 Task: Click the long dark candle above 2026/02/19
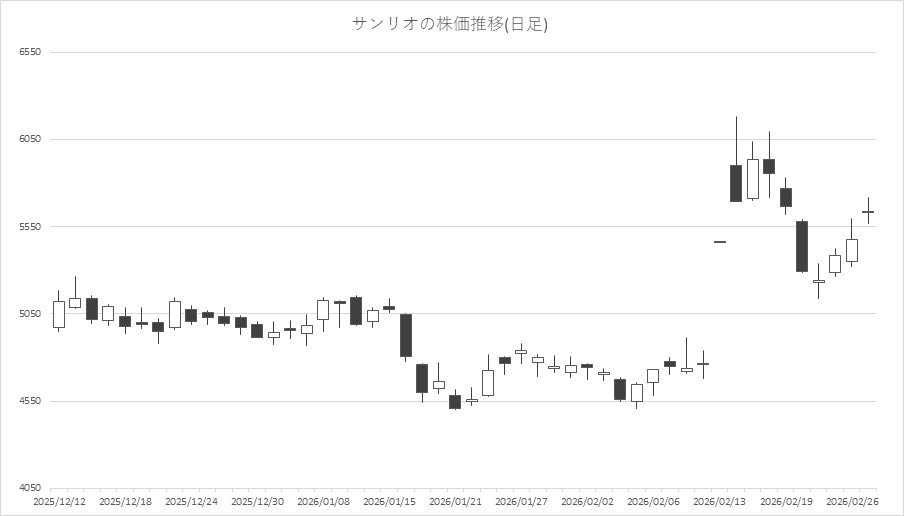[x=802, y=246]
